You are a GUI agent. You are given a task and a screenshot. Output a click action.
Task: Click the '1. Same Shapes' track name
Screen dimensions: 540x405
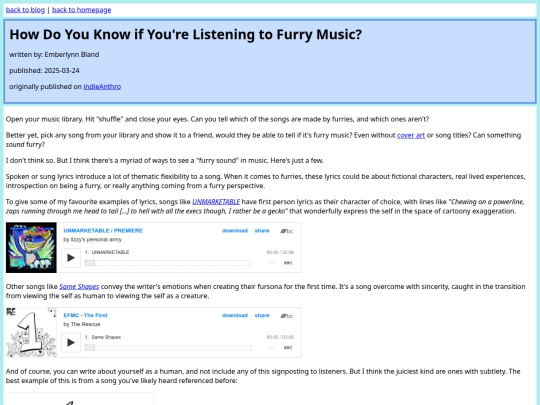pyautogui.click(x=103, y=337)
